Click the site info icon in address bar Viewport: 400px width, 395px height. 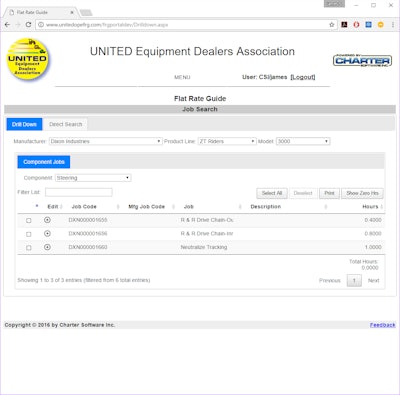pos(41,25)
